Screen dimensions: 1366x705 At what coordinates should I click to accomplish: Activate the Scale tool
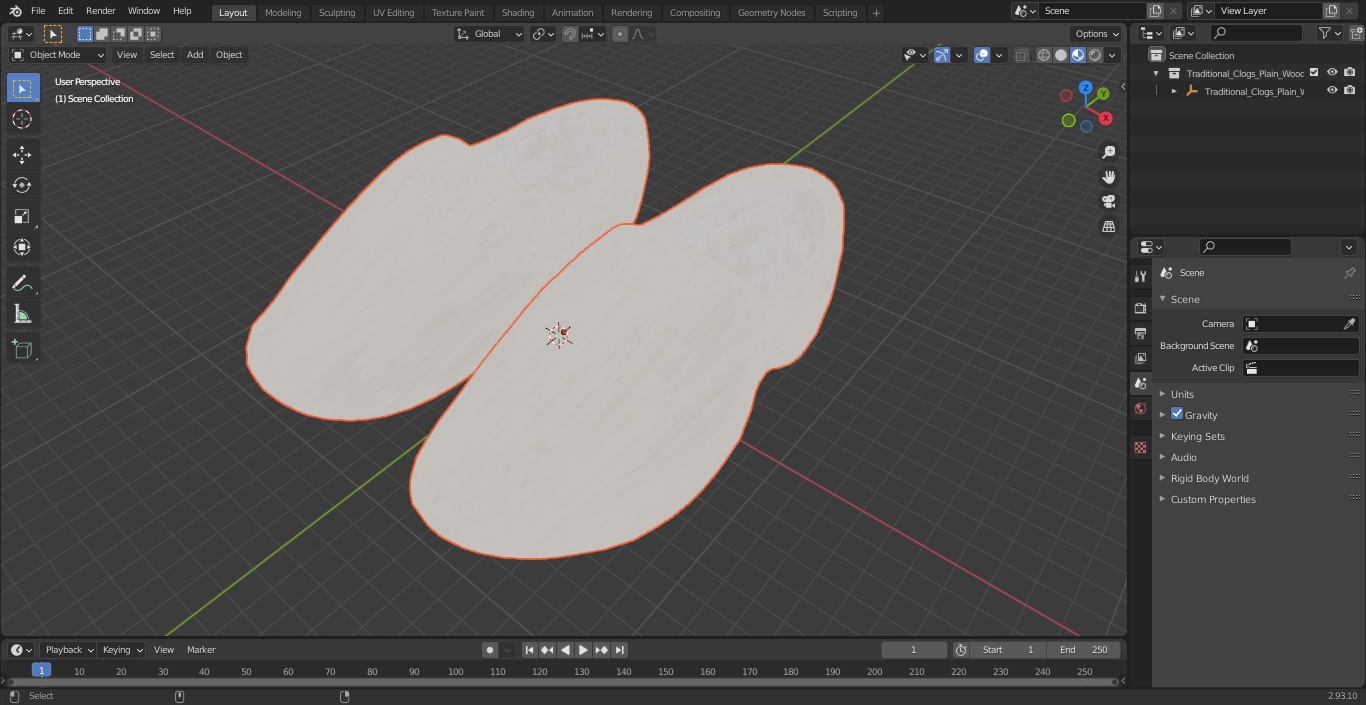[x=22, y=216]
